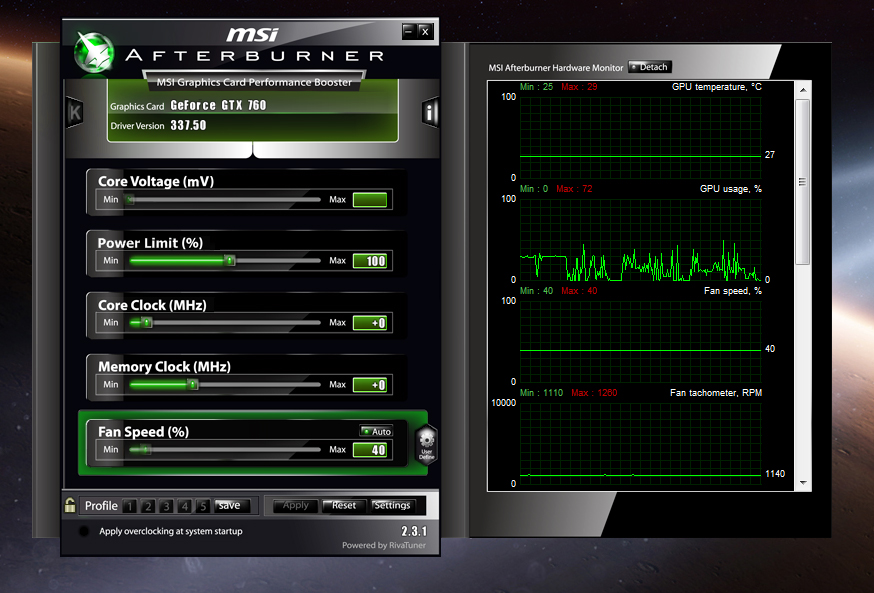The height and width of the screenshot is (593, 874).
Task: Select profile slot 3
Action: [168, 506]
